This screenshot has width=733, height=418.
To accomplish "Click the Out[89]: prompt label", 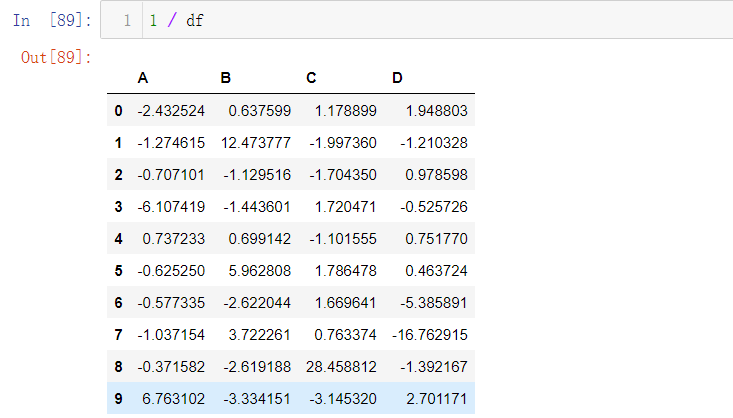I will click(56, 58).
